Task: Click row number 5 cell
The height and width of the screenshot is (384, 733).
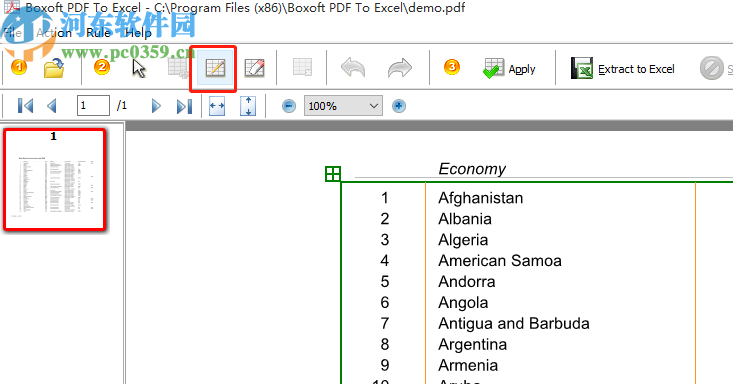Action: (385, 282)
